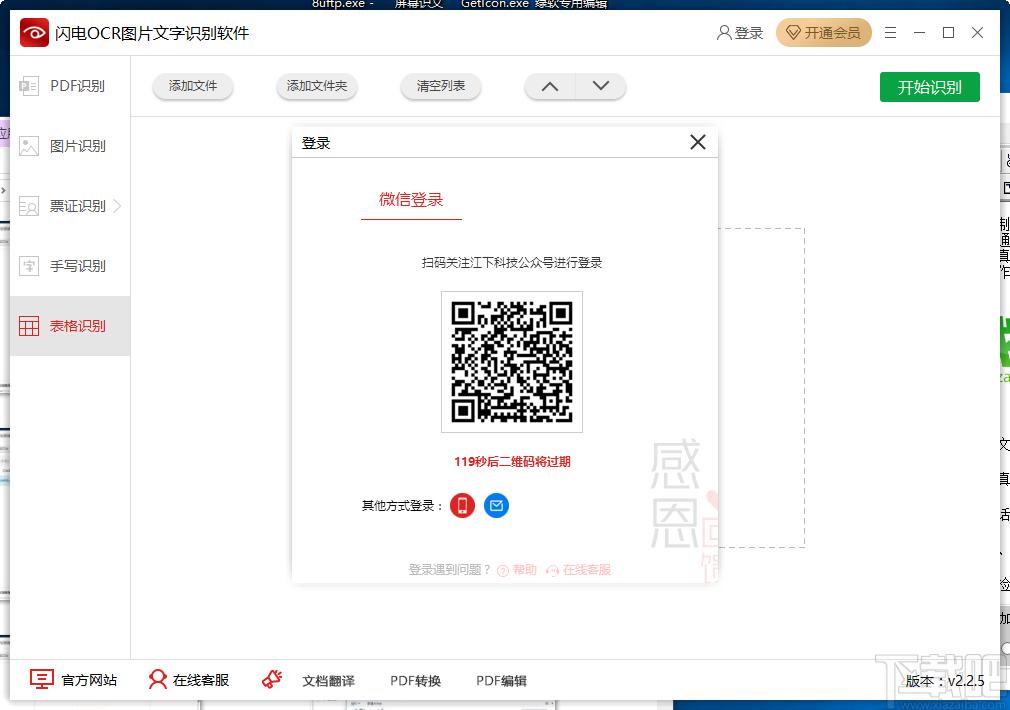Choose the blue email login icon
Viewport: 1010px width, 710px height.
[x=496, y=506]
